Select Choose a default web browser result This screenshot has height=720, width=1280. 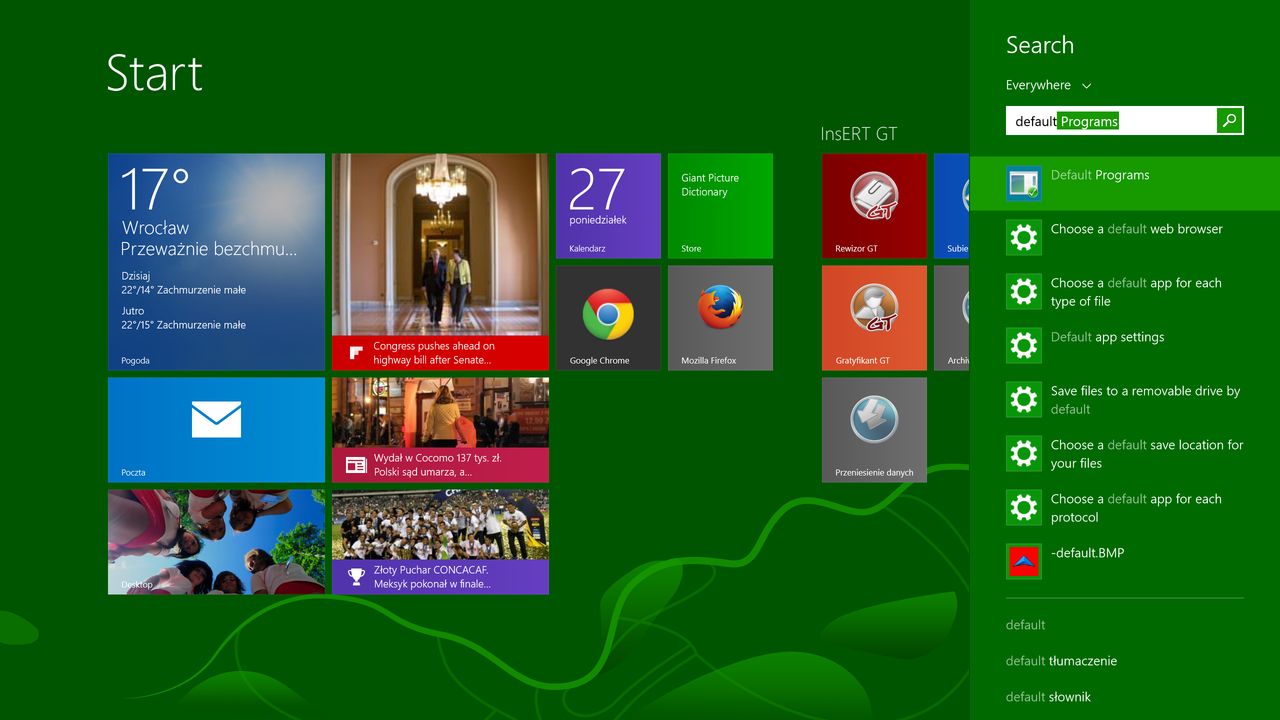click(x=1137, y=229)
